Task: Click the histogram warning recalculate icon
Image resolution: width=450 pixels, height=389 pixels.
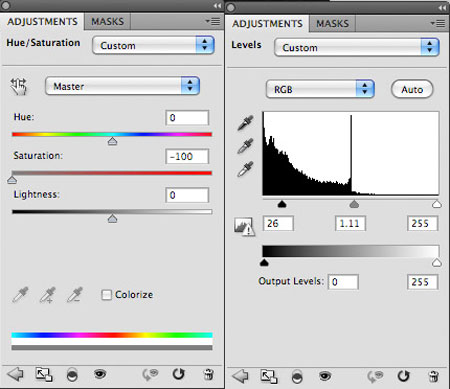Action: tap(244, 227)
